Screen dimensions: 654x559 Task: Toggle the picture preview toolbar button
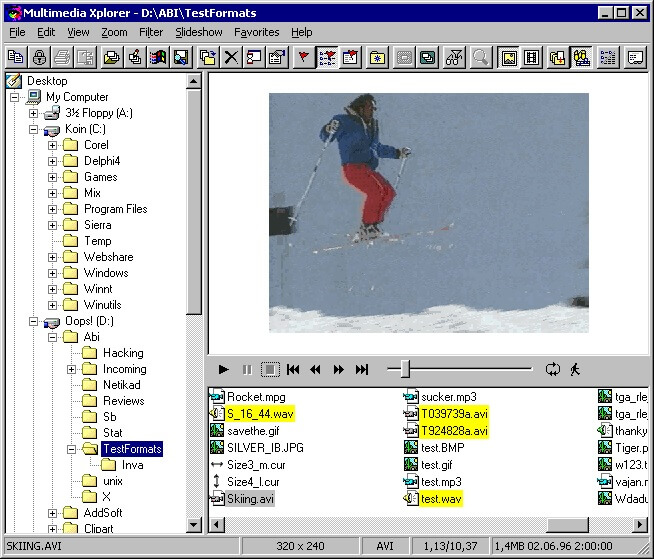pos(508,57)
